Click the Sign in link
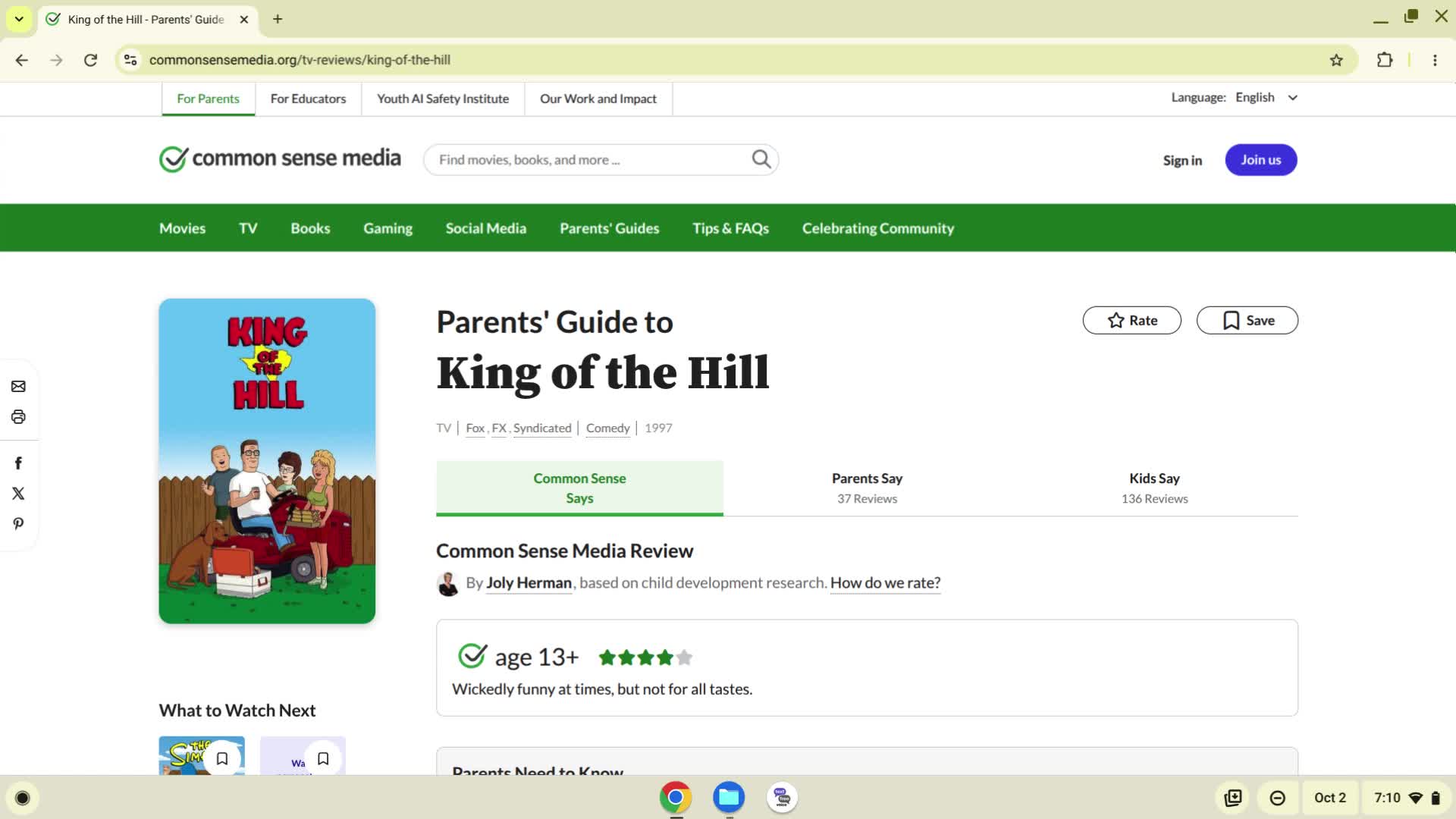Viewport: 1456px width, 819px height. pyautogui.click(x=1182, y=160)
